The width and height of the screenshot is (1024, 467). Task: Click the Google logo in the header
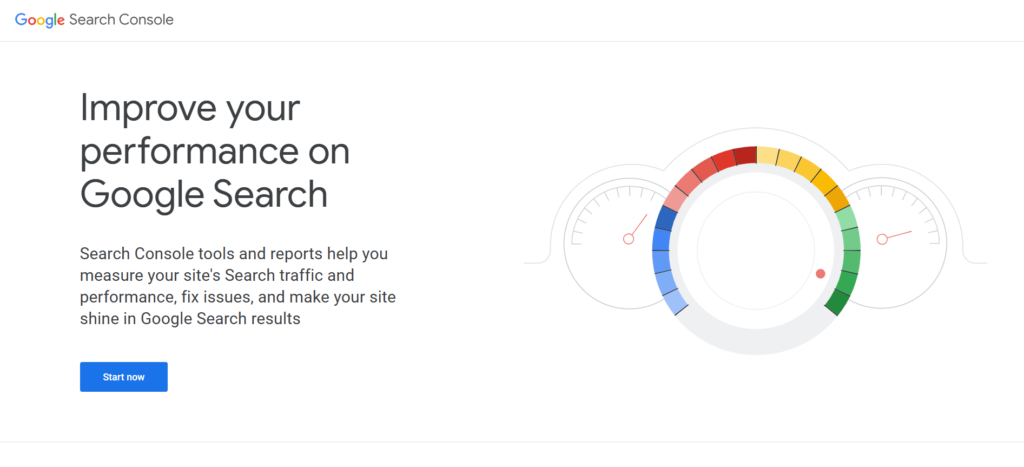pyautogui.click(x=40, y=20)
